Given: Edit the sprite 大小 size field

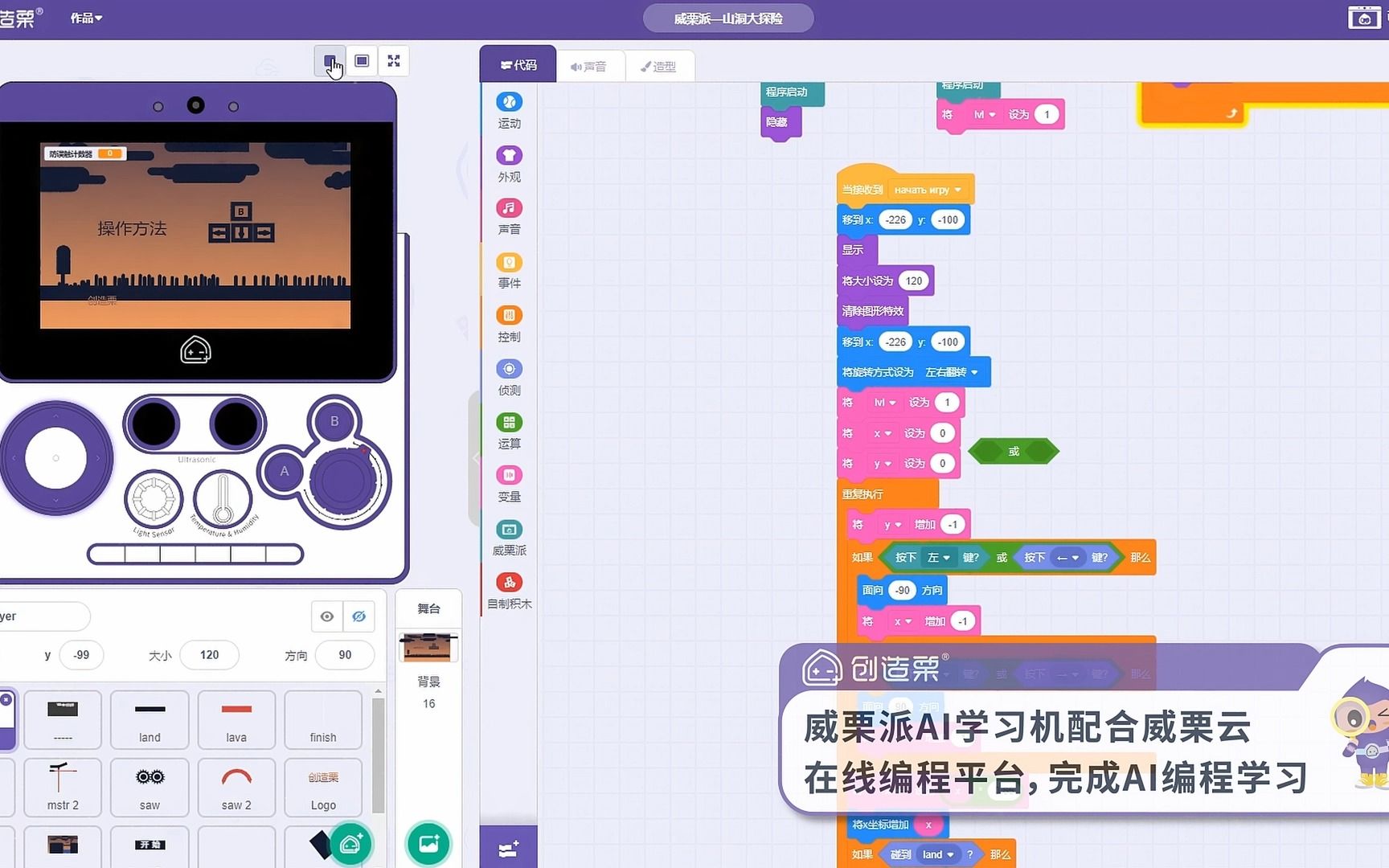Looking at the screenshot, I should [209, 655].
